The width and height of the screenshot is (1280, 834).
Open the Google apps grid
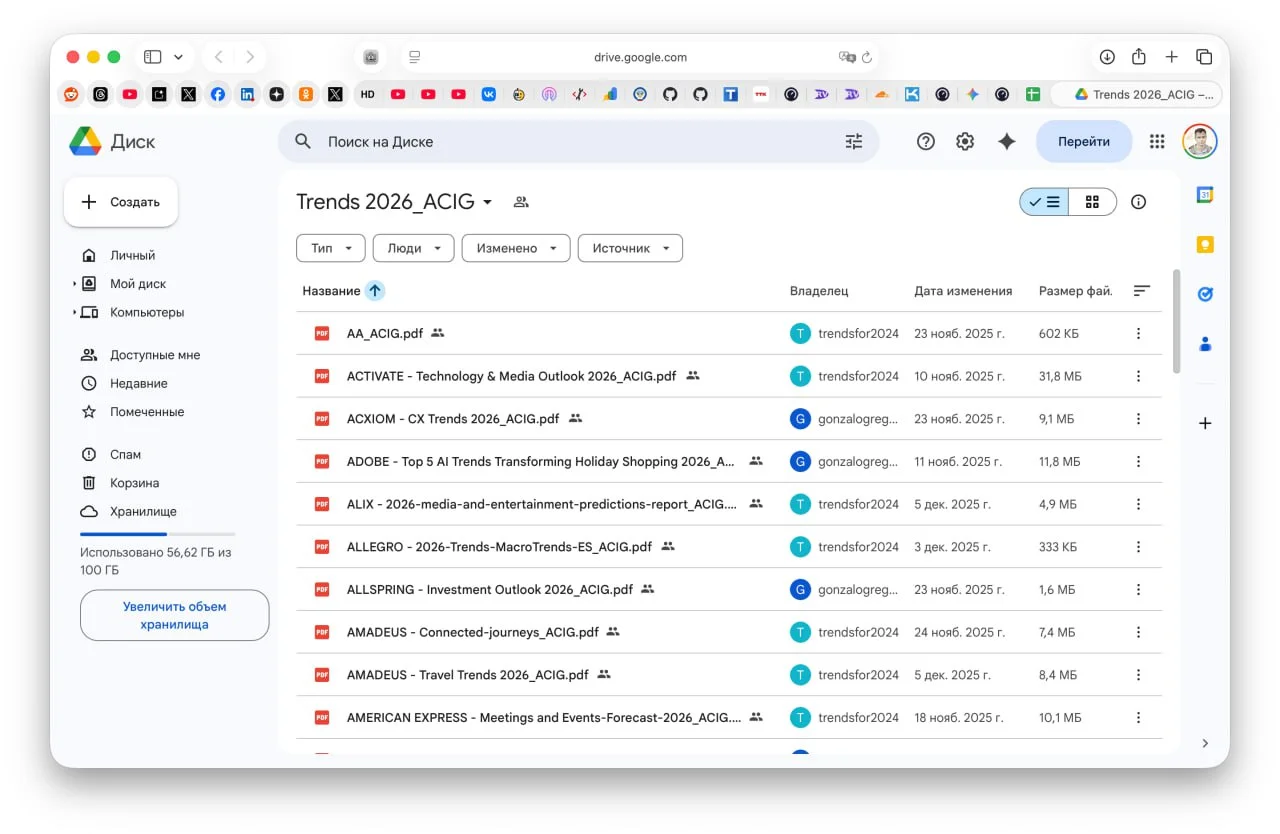coord(1157,142)
